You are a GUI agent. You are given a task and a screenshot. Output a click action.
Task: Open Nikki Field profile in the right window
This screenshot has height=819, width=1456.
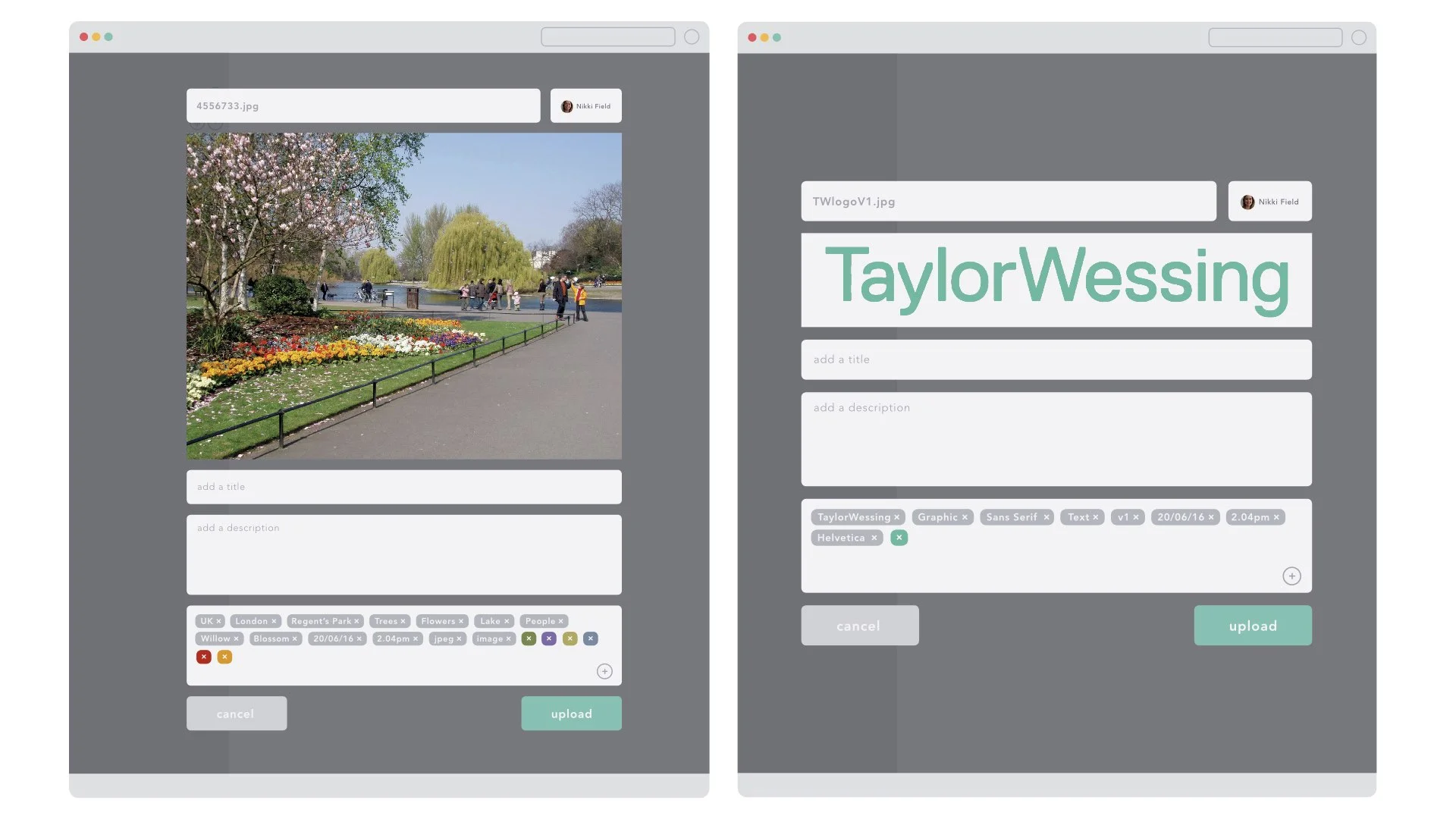(x=1270, y=202)
